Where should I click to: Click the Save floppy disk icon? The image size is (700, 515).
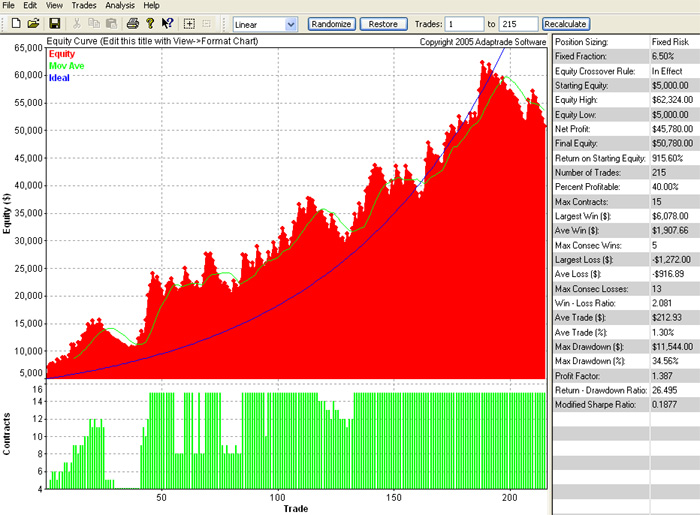54,23
